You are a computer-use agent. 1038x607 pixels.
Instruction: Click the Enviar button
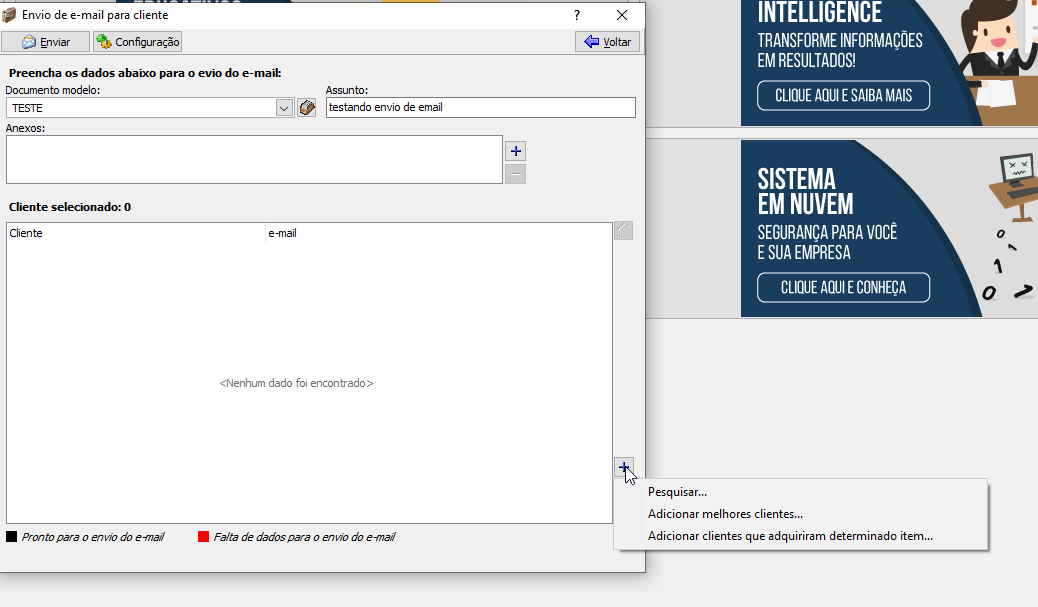(45, 42)
